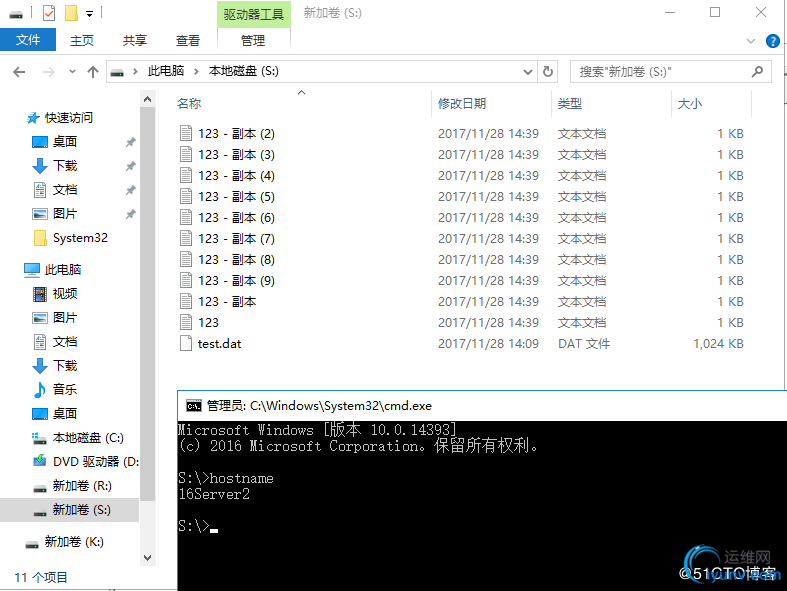
Task: Open the quick access toolbar dropdown arrow
Action: [89, 14]
